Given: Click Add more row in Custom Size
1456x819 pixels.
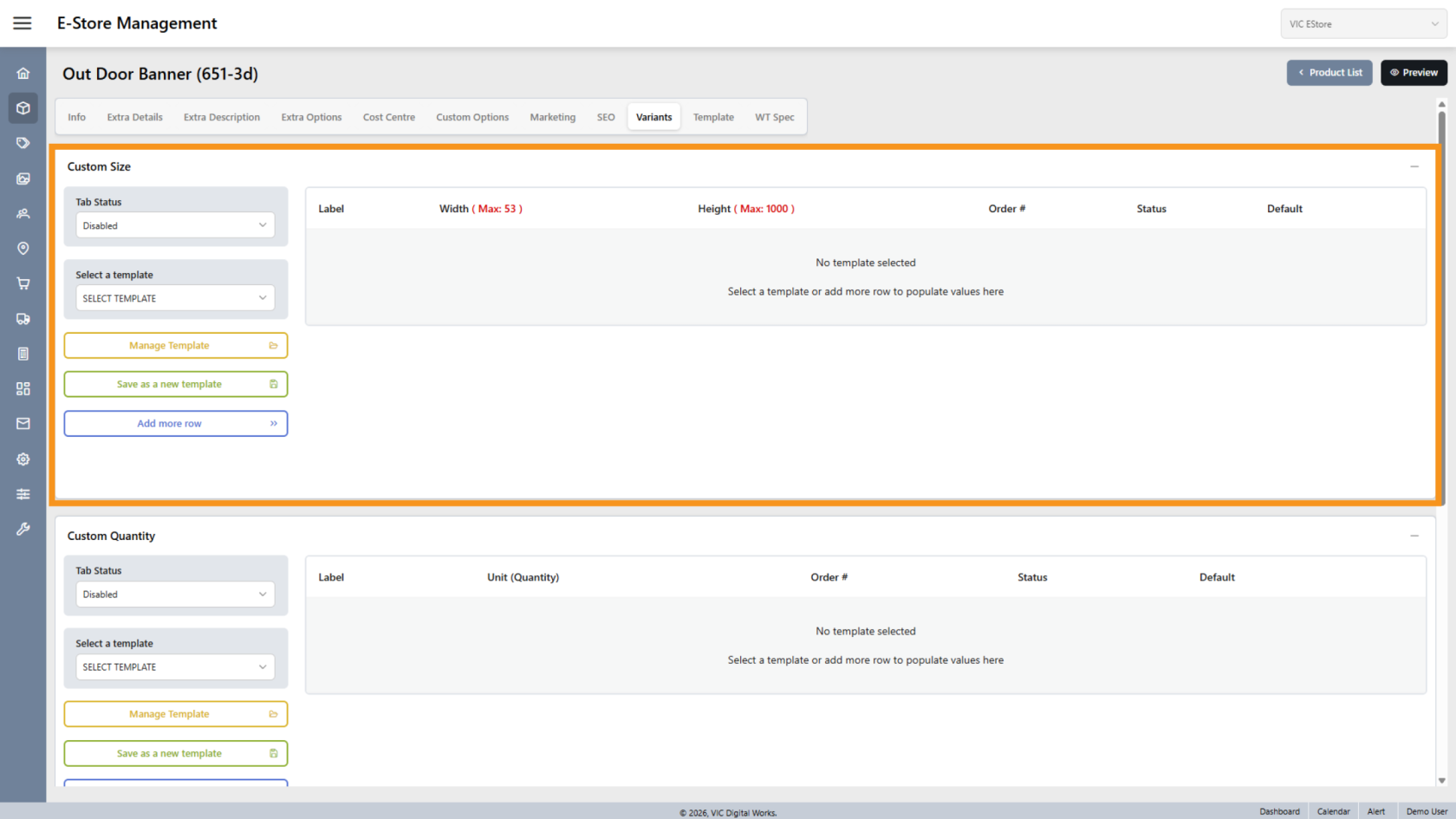Looking at the screenshot, I should (x=175, y=424).
